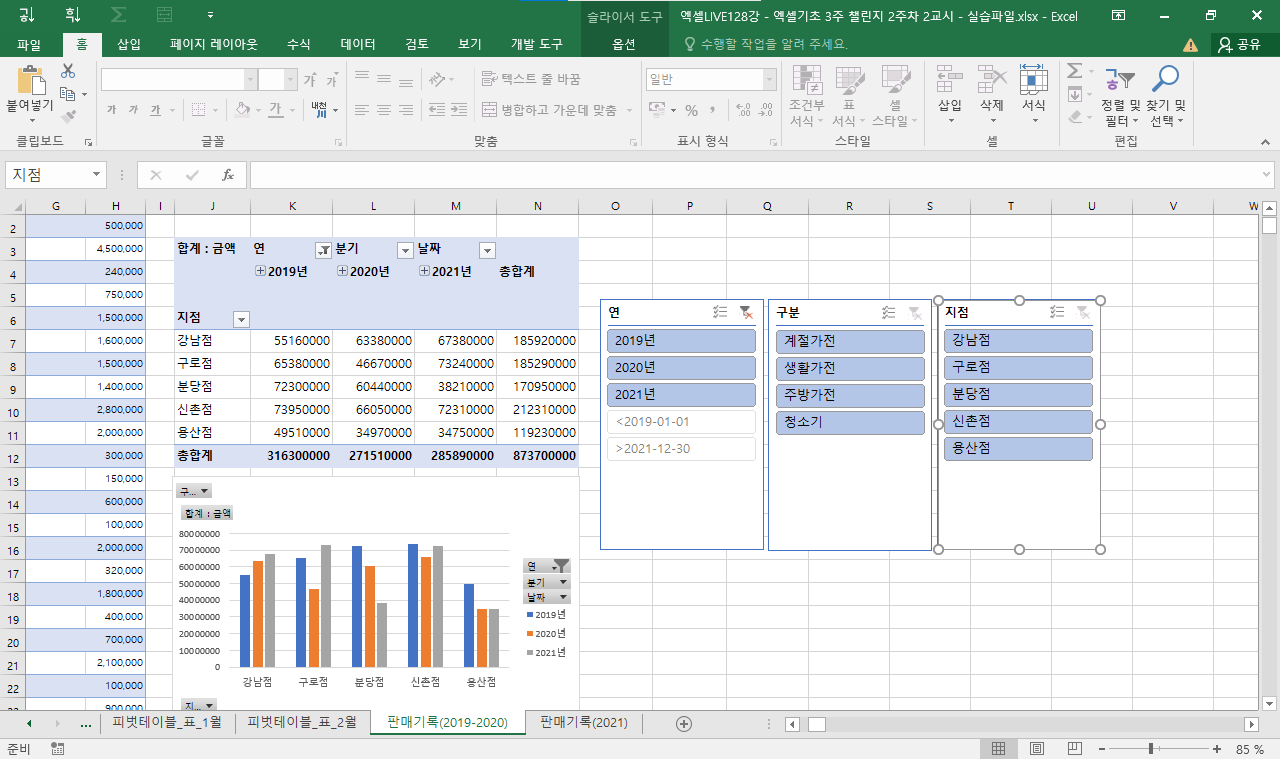
Task: Toggle 청소기 item in 구분 slicer
Action: pyautogui.click(x=850, y=422)
